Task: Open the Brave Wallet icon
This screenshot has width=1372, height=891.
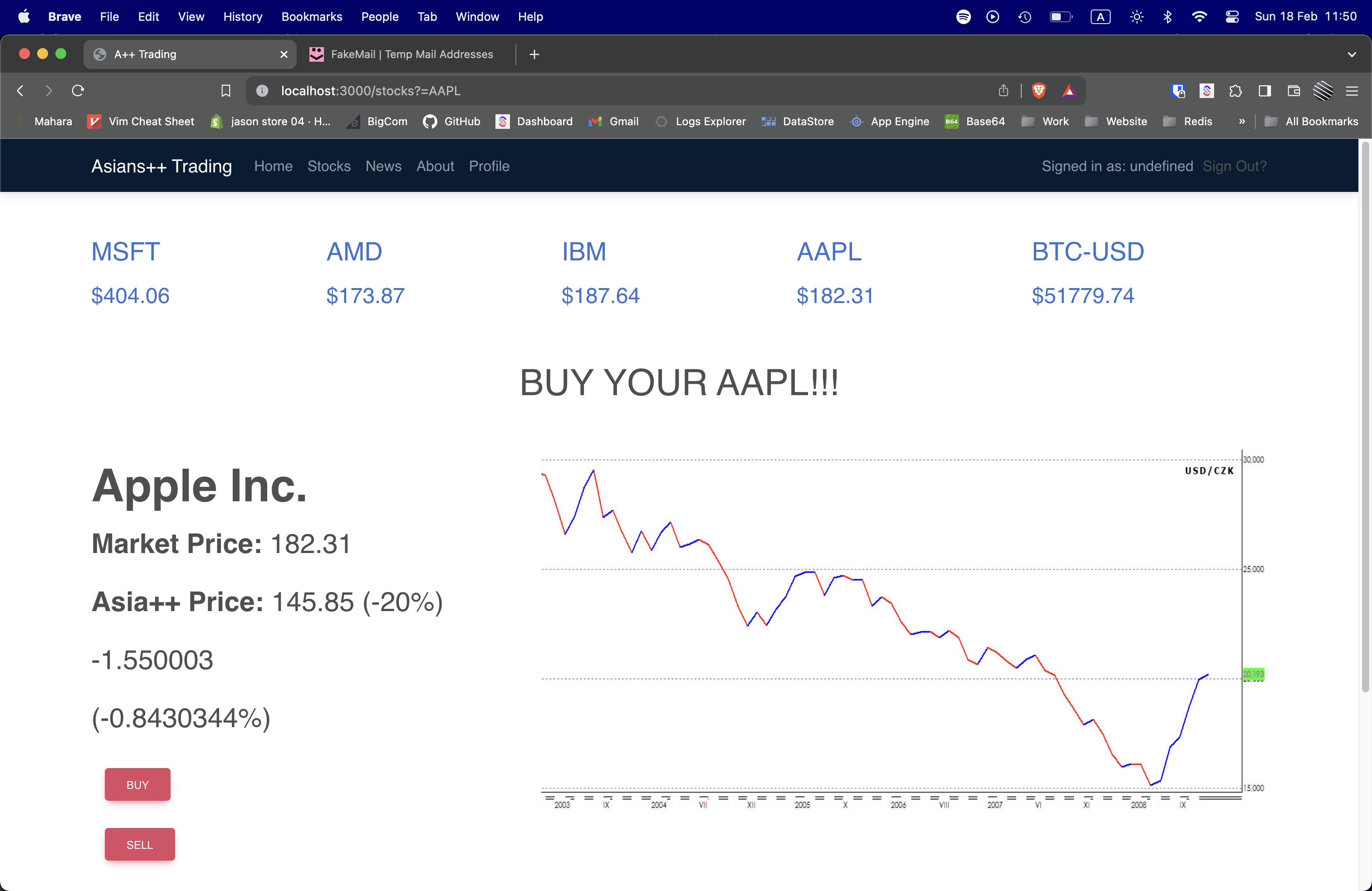Action: pos(1293,90)
